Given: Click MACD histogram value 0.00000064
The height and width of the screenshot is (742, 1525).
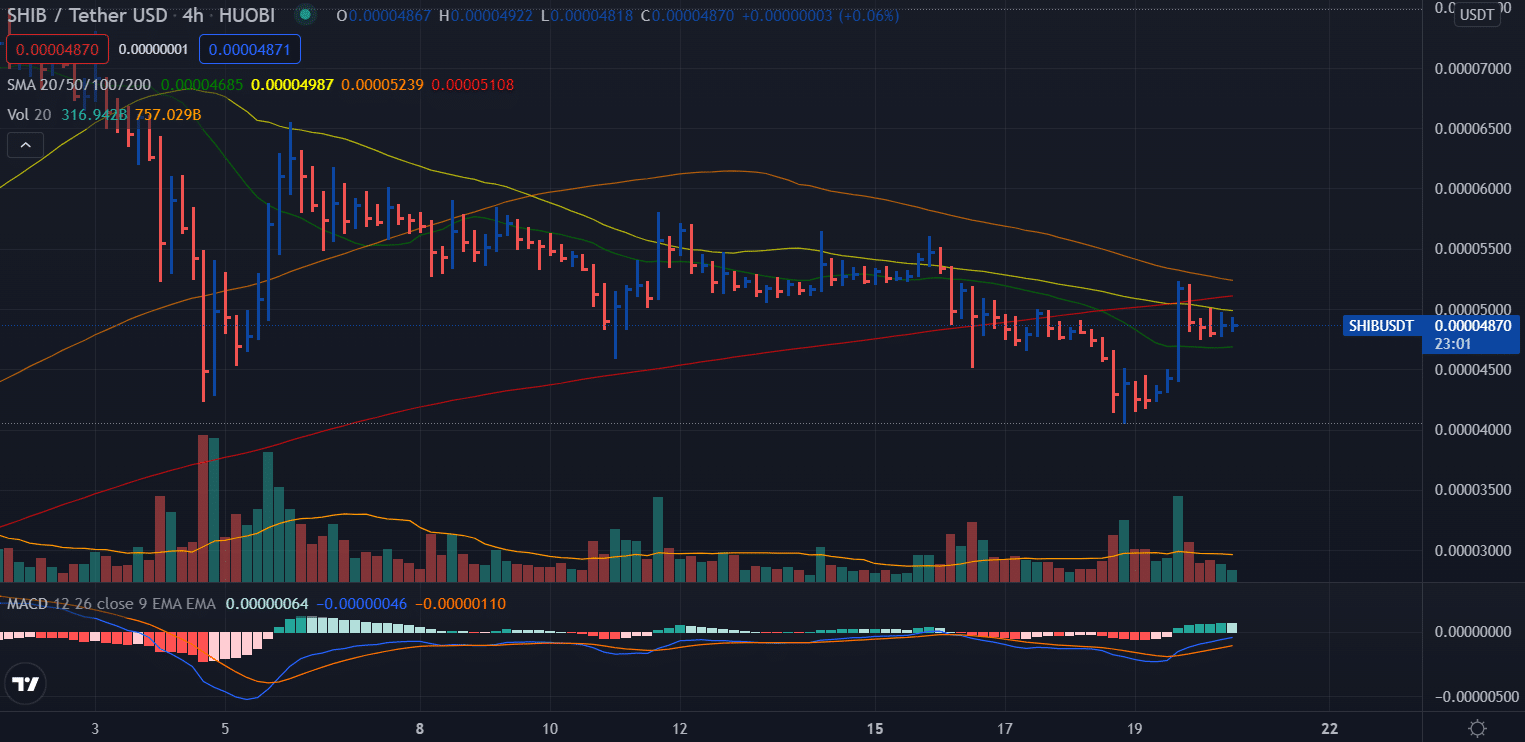Looking at the screenshot, I should (267, 604).
